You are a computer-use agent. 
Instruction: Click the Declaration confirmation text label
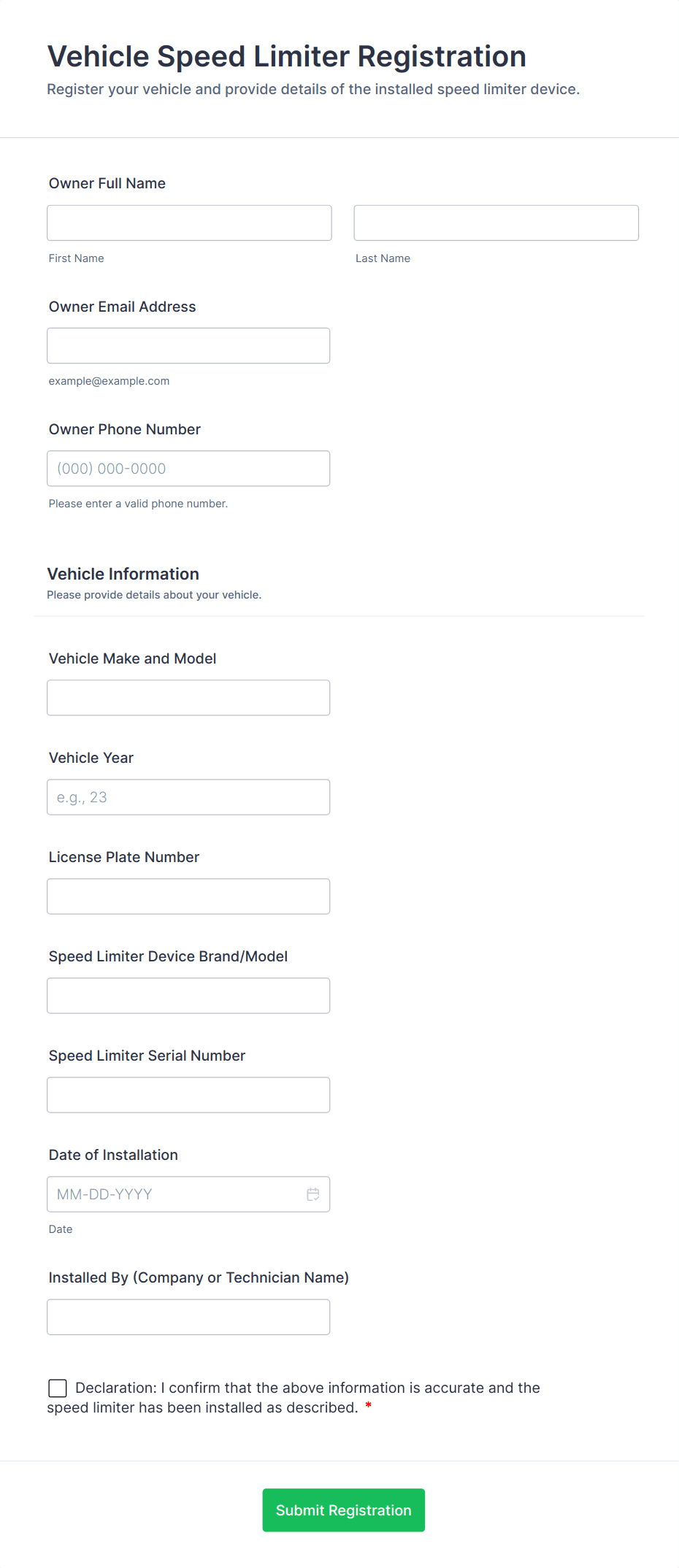point(307,1388)
